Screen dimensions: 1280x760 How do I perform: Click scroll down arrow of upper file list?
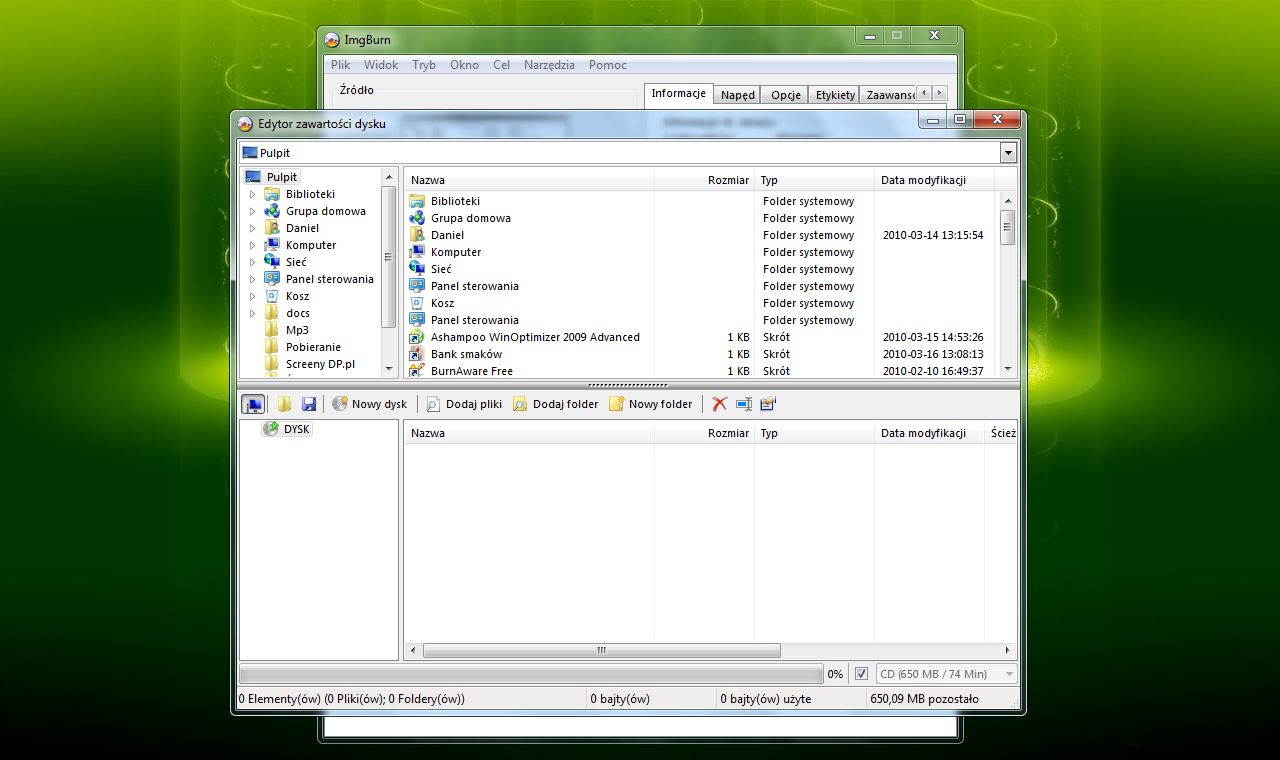click(x=1008, y=369)
